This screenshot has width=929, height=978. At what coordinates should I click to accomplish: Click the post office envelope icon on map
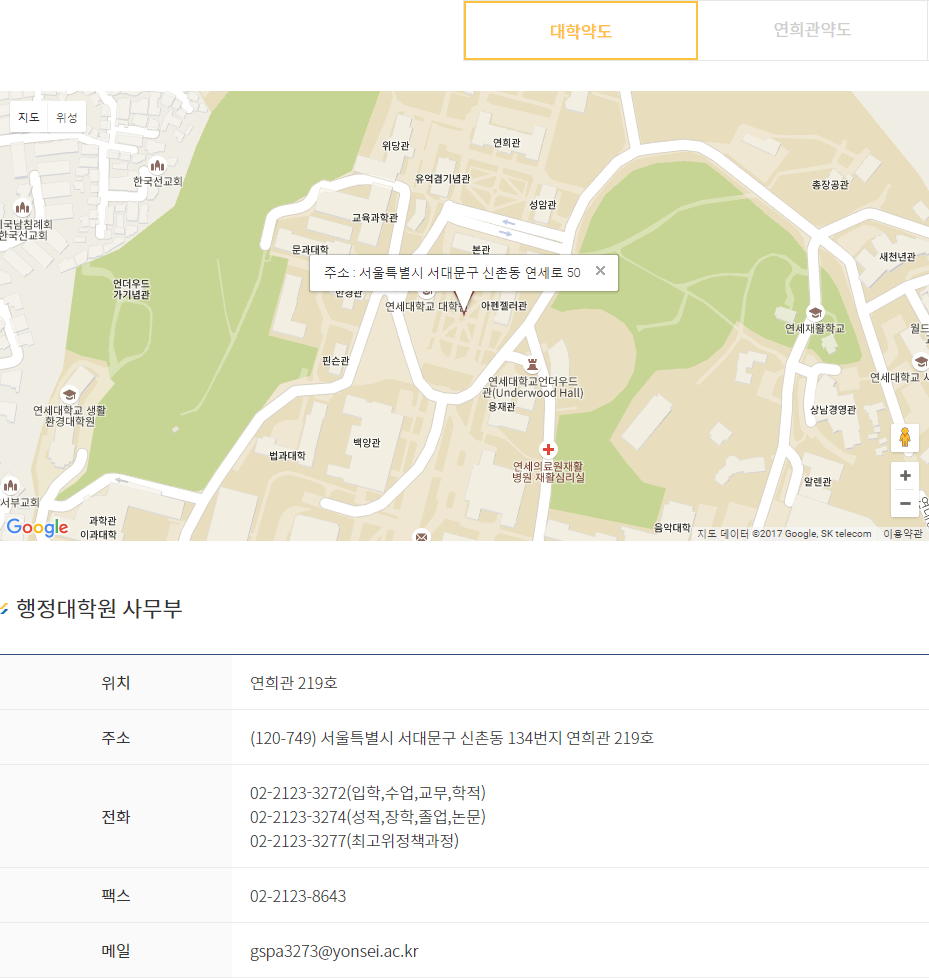421,536
